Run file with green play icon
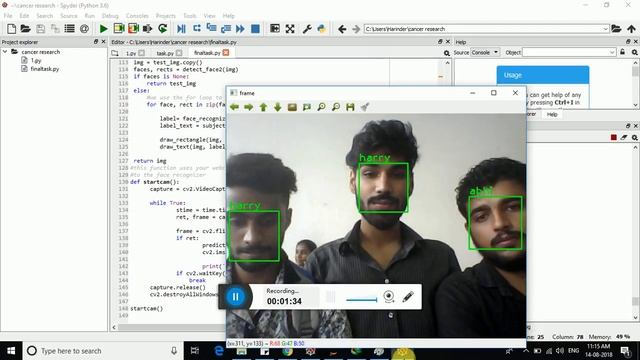640x360 pixels. pos(103,29)
